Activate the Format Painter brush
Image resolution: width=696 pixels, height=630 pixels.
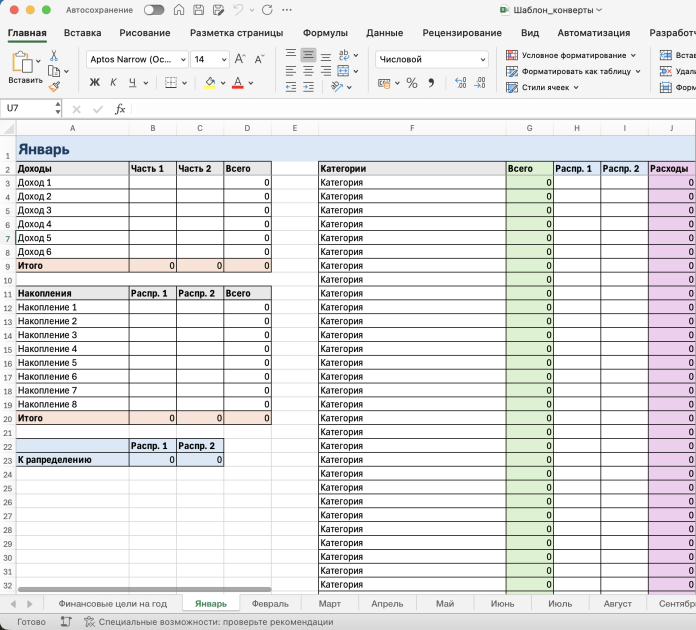tap(54, 87)
